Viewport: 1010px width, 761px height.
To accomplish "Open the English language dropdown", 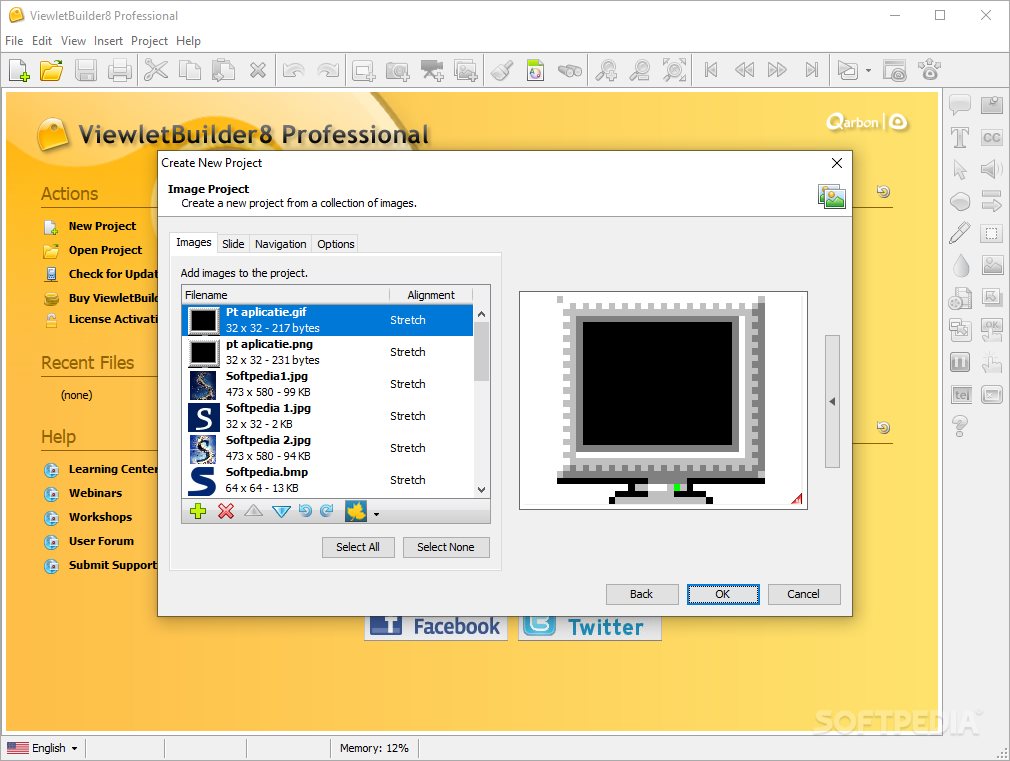I will point(43,747).
